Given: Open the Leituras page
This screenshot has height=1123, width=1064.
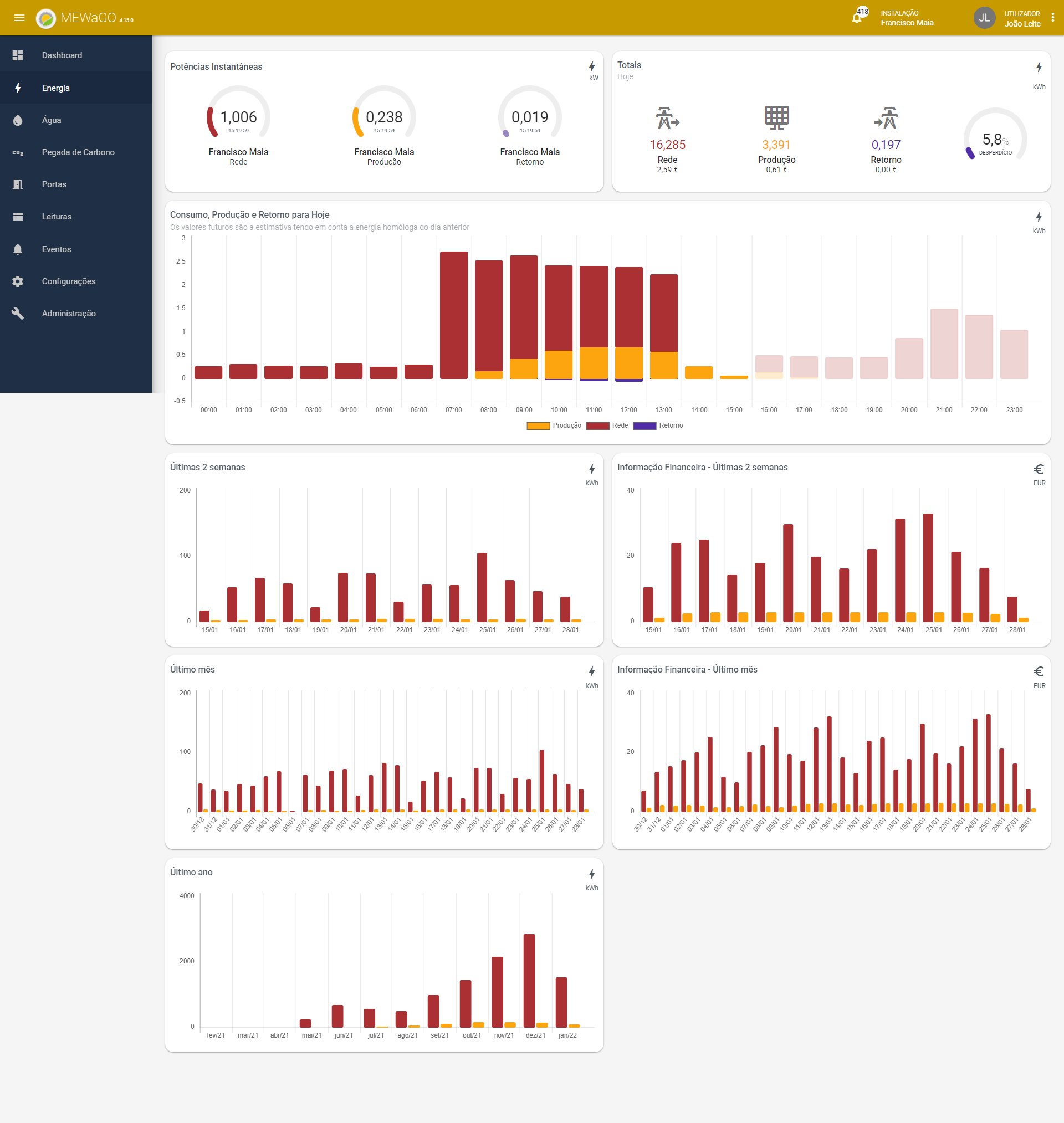Looking at the screenshot, I should (x=76, y=217).
